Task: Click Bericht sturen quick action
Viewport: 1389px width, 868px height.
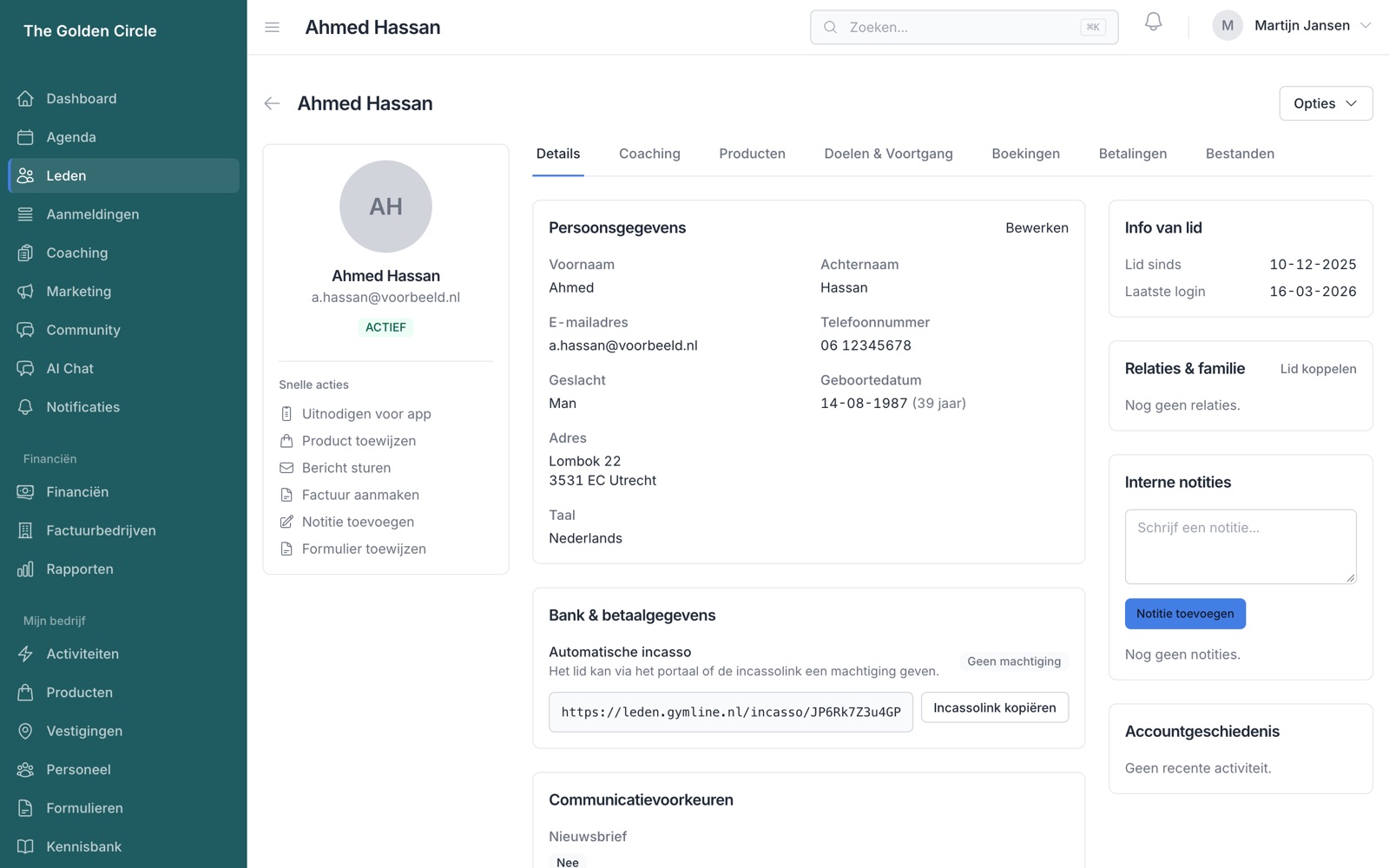Action: 335,468
